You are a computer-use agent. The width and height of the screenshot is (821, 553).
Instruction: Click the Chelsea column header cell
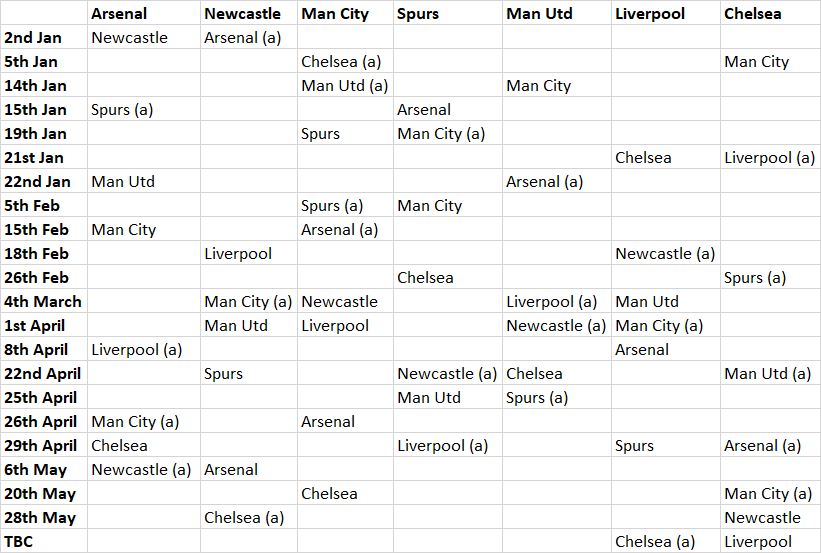770,13
